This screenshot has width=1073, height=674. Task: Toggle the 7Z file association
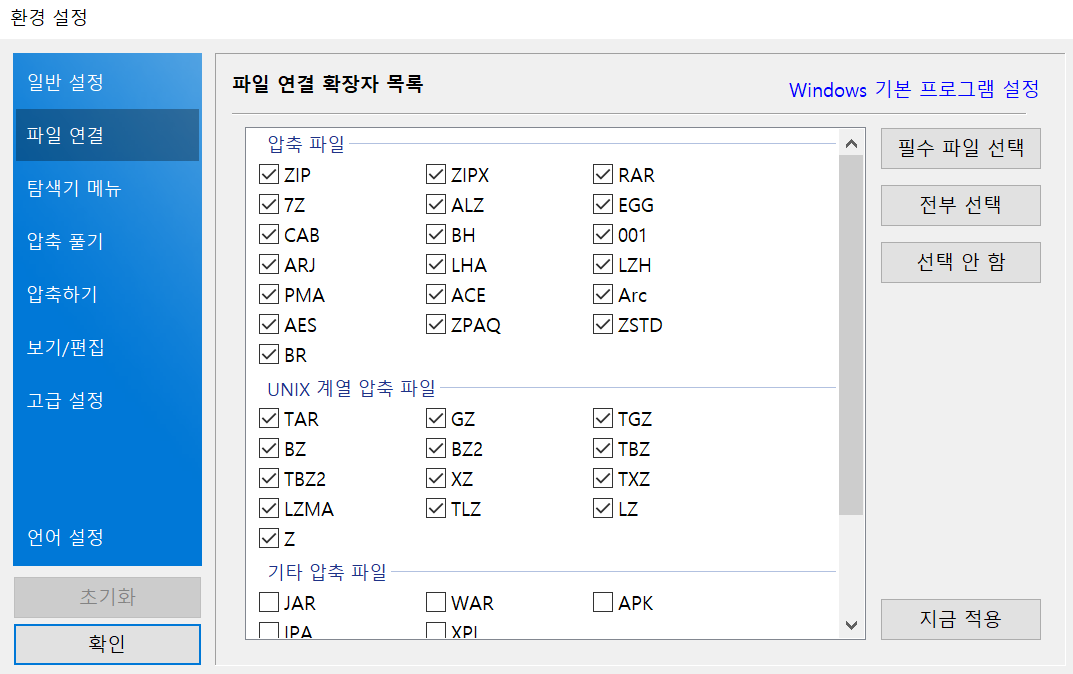268,204
